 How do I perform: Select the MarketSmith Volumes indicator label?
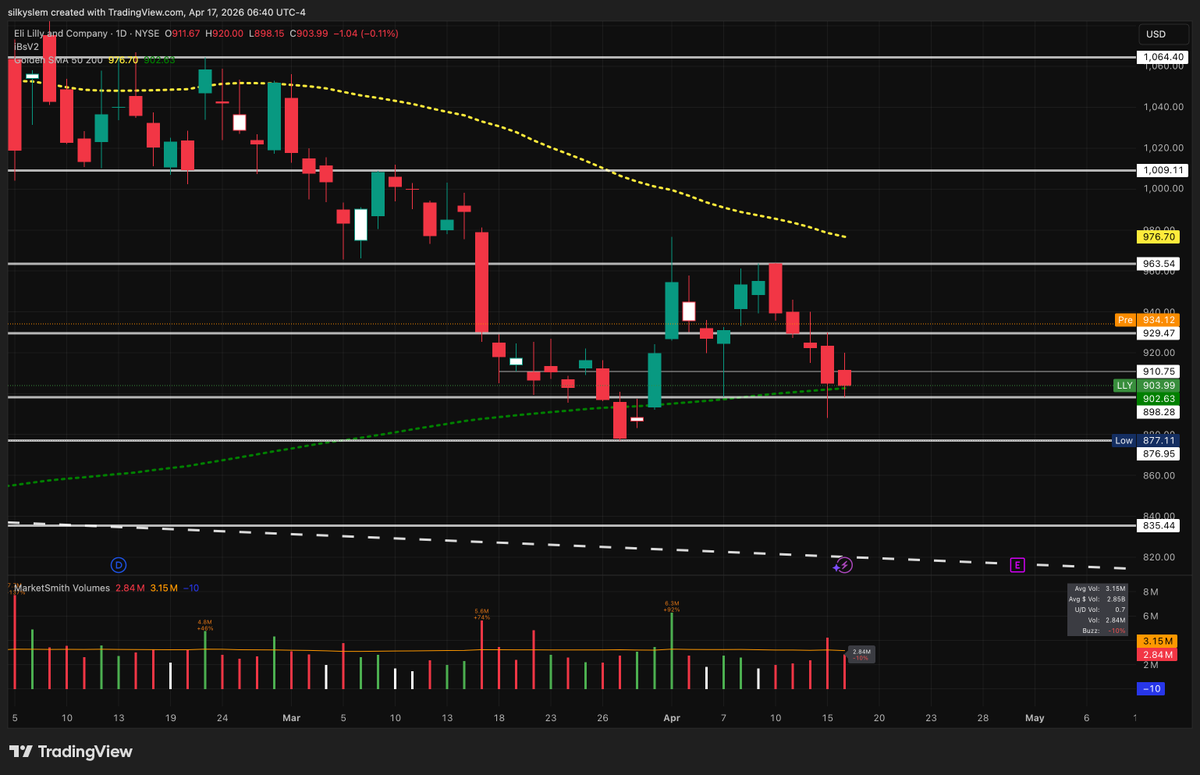(61, 588)
